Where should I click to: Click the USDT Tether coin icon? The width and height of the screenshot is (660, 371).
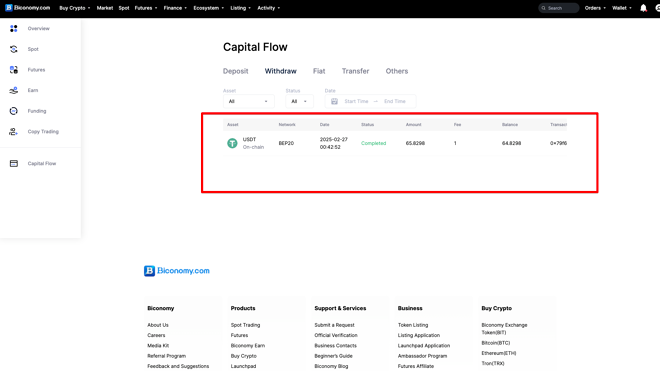[232, 143]
